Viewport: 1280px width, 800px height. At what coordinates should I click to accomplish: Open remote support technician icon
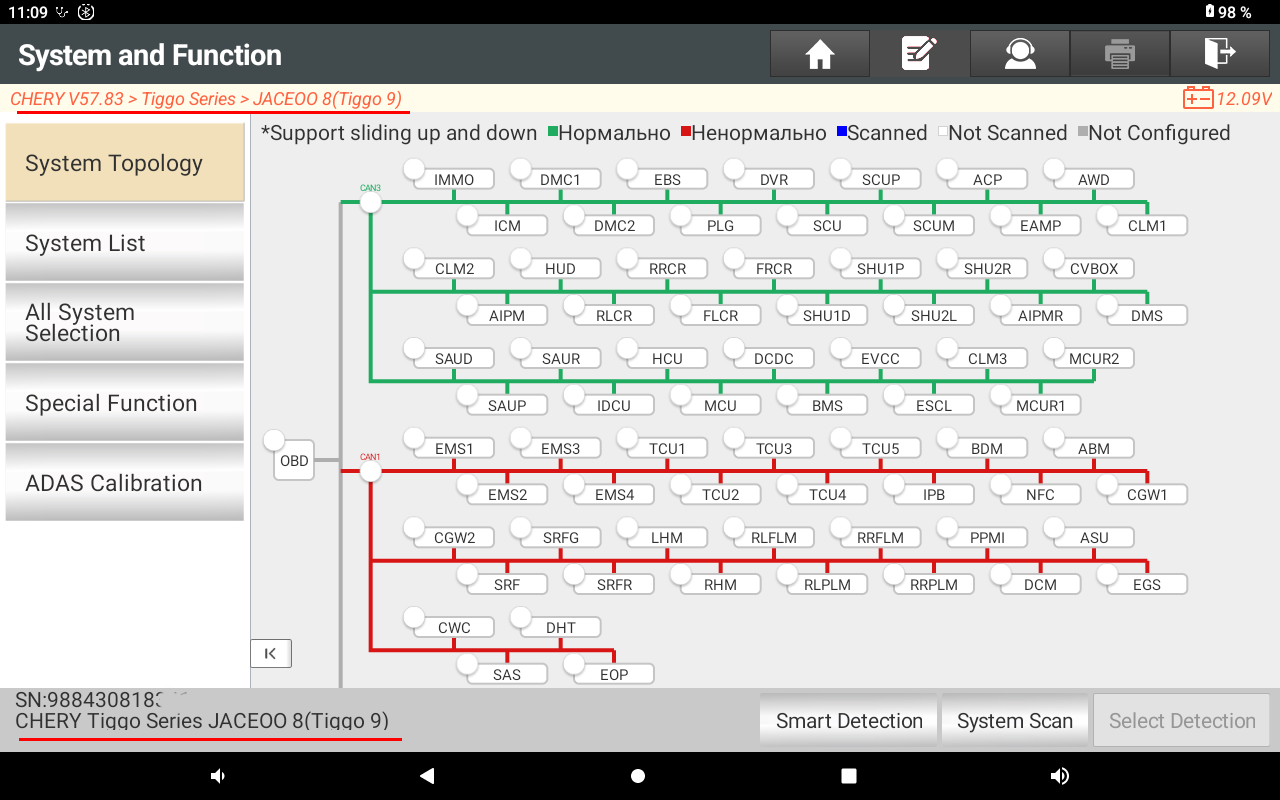pyautogui.click(x=1019, y=54)
